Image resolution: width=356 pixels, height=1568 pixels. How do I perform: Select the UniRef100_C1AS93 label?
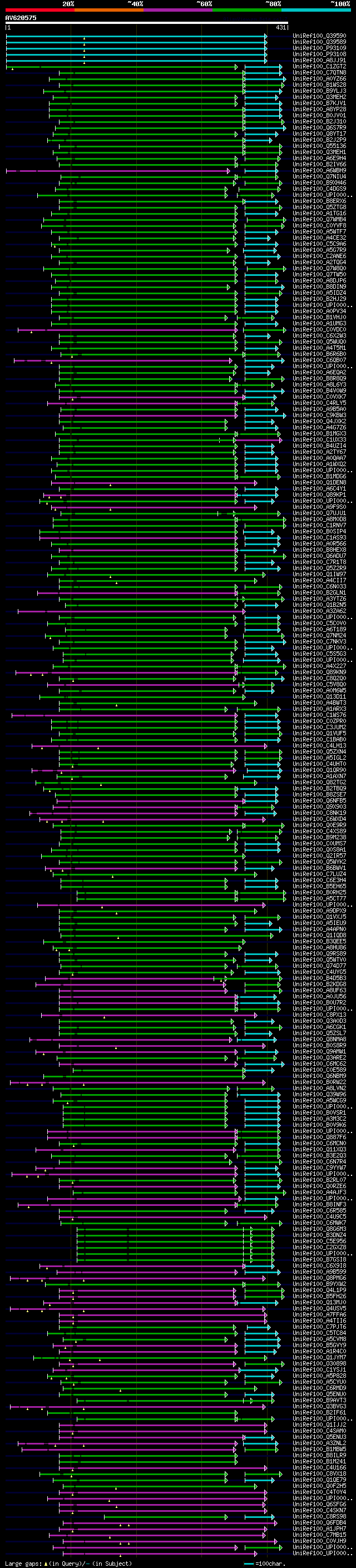click(319, 537)
